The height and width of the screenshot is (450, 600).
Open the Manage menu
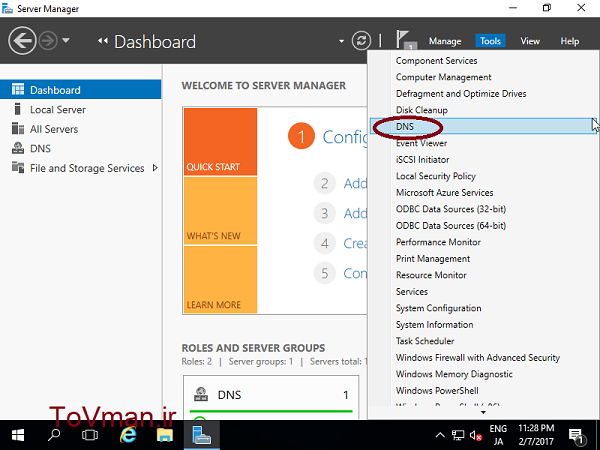point(445,41)
